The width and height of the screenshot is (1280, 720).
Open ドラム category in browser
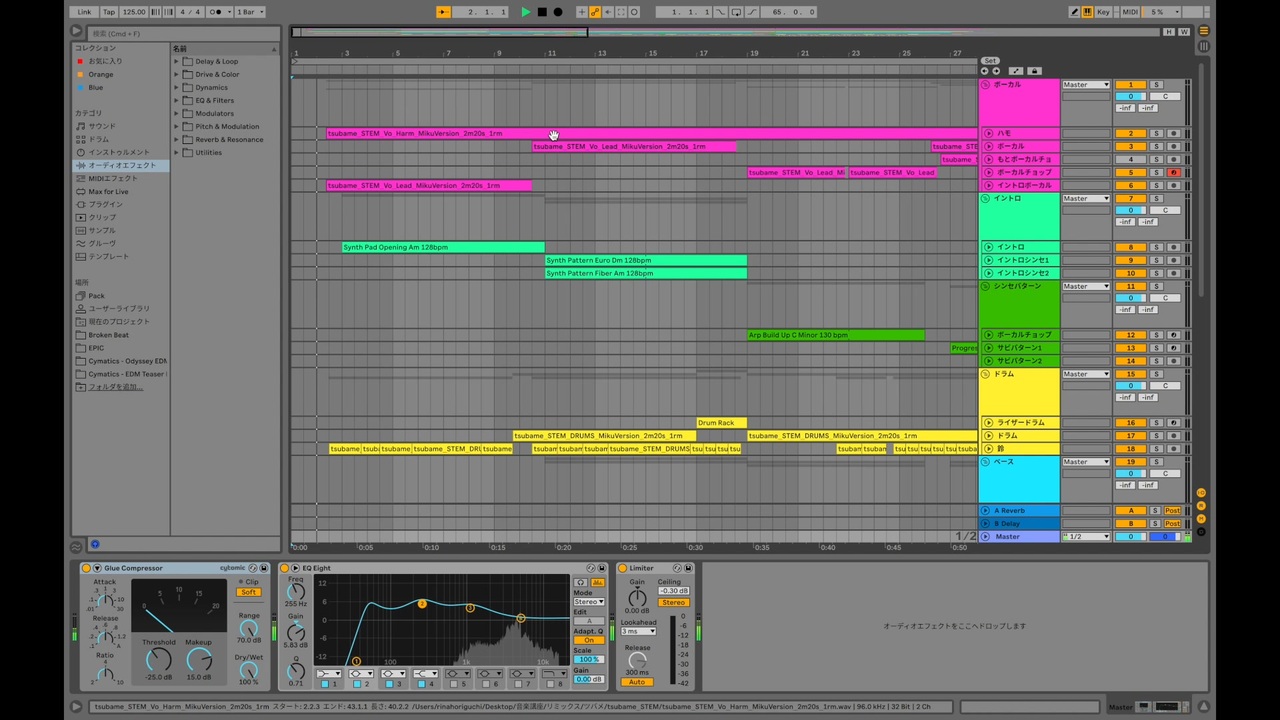pyautogui.click(x=99, y=139)
